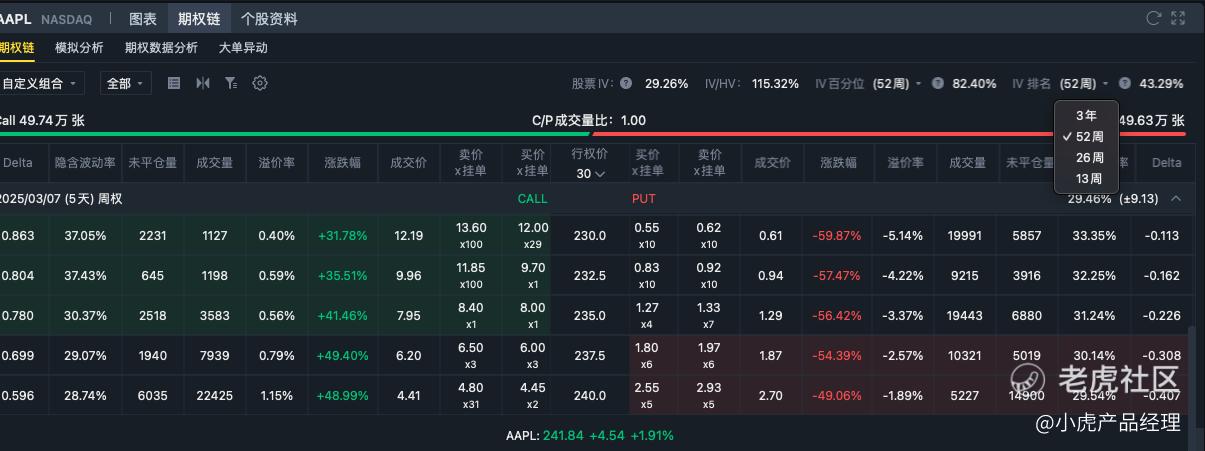Click the strike price 240.0 row
The width and height of the screenshot is (1205, 451).
[x=590, y=396]
